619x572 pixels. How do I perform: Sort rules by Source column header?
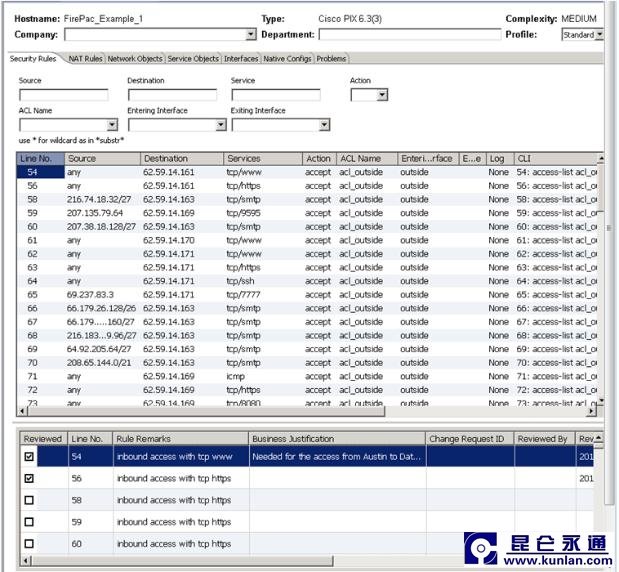pyautogui.click(x=102, y=159)
